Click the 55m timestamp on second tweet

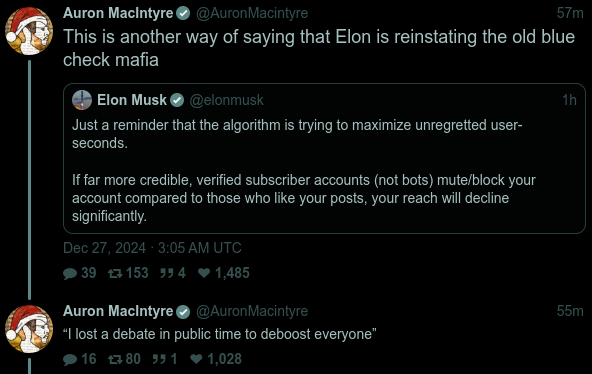point(570,311)
